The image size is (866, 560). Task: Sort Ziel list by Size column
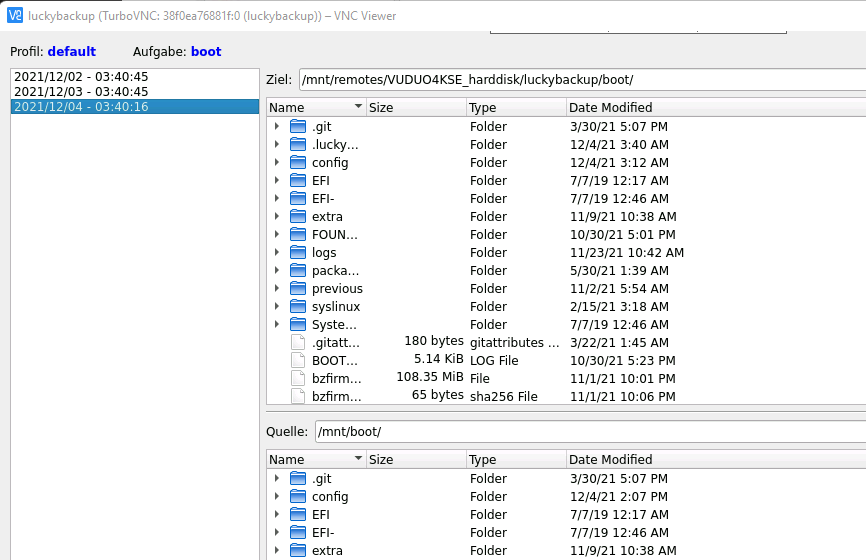[416, 107]
